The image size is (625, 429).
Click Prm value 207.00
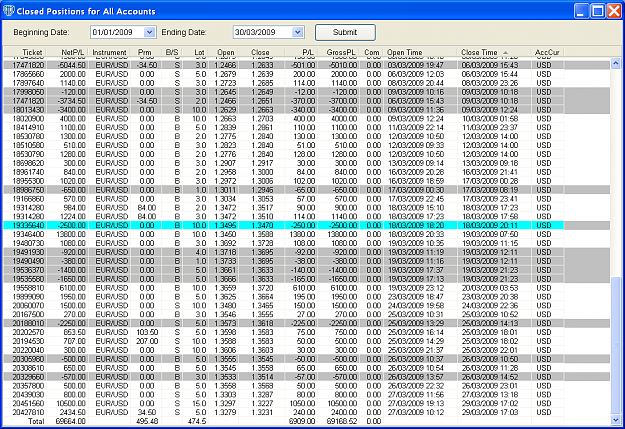[x=147, y=341]
